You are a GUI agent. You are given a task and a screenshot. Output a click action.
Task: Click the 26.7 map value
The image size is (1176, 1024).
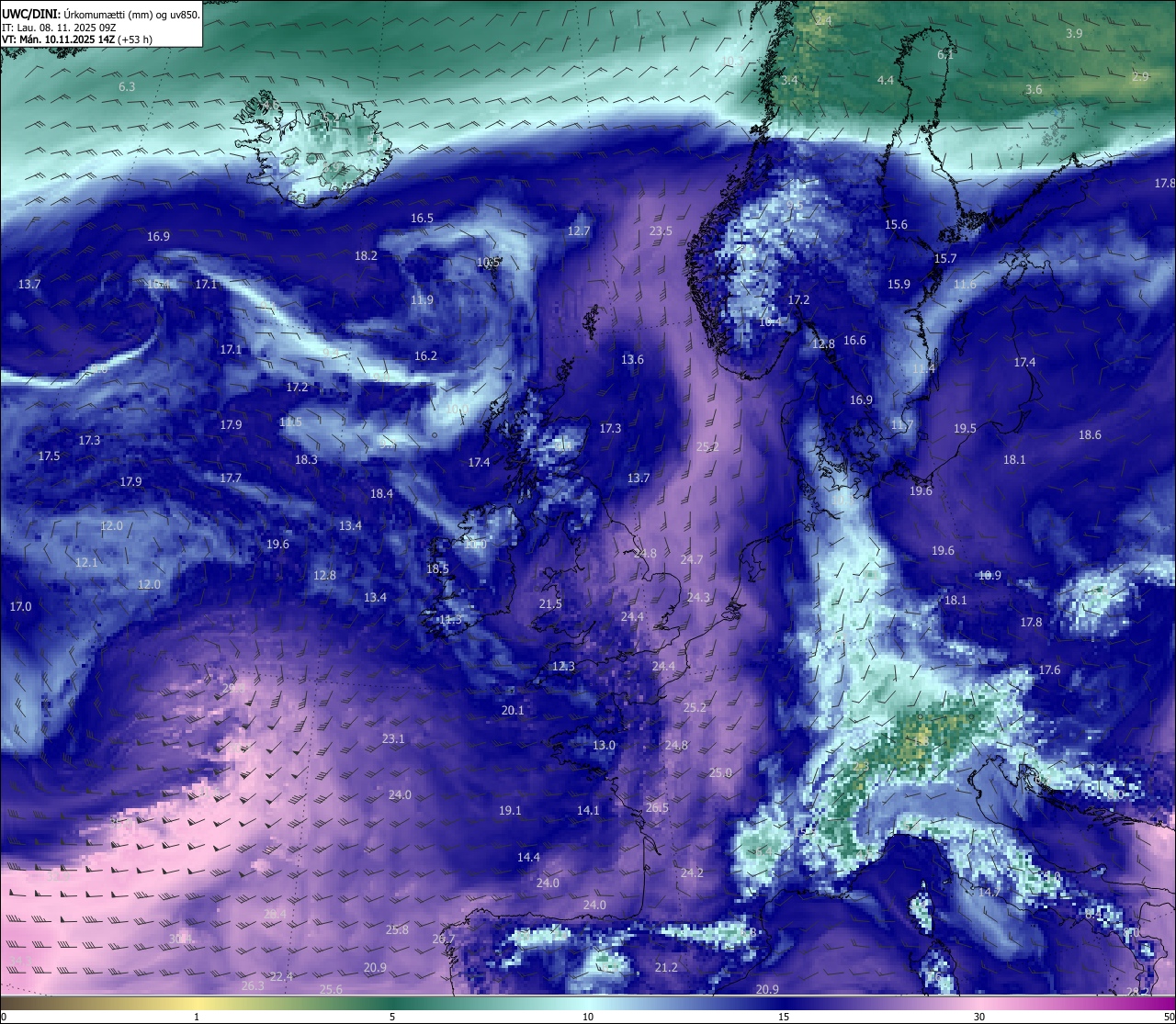point(444,939)
